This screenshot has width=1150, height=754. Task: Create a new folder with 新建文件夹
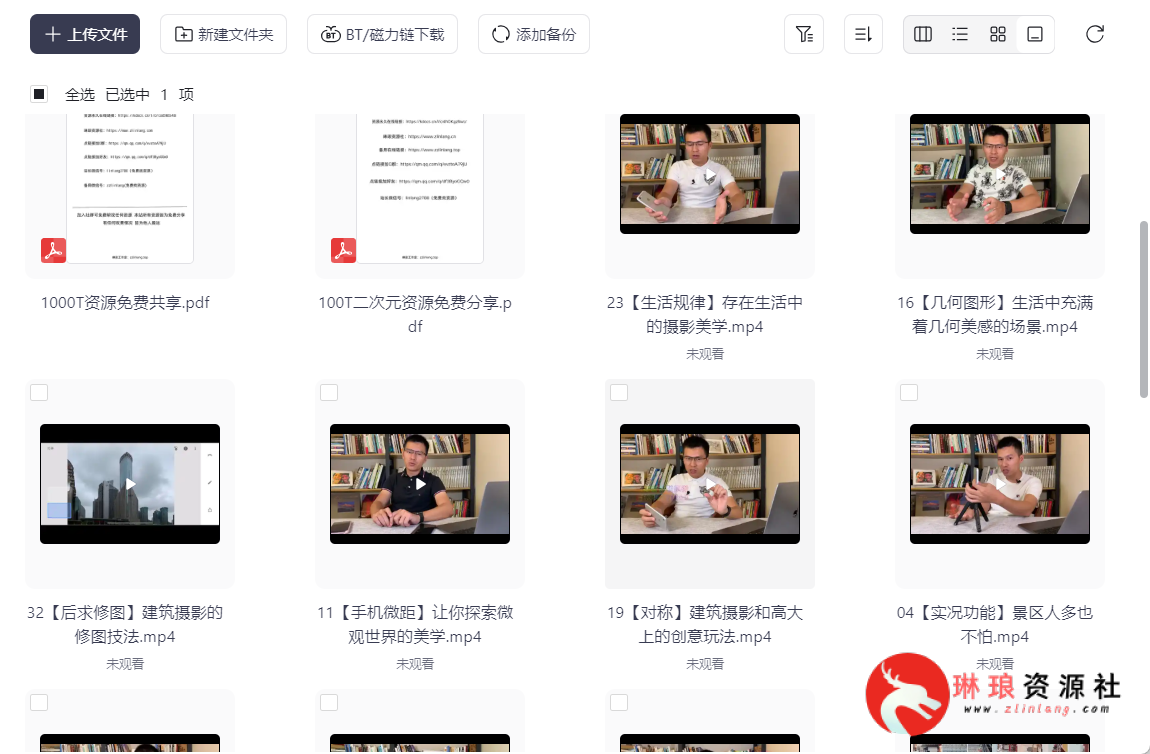pos(224,34)
